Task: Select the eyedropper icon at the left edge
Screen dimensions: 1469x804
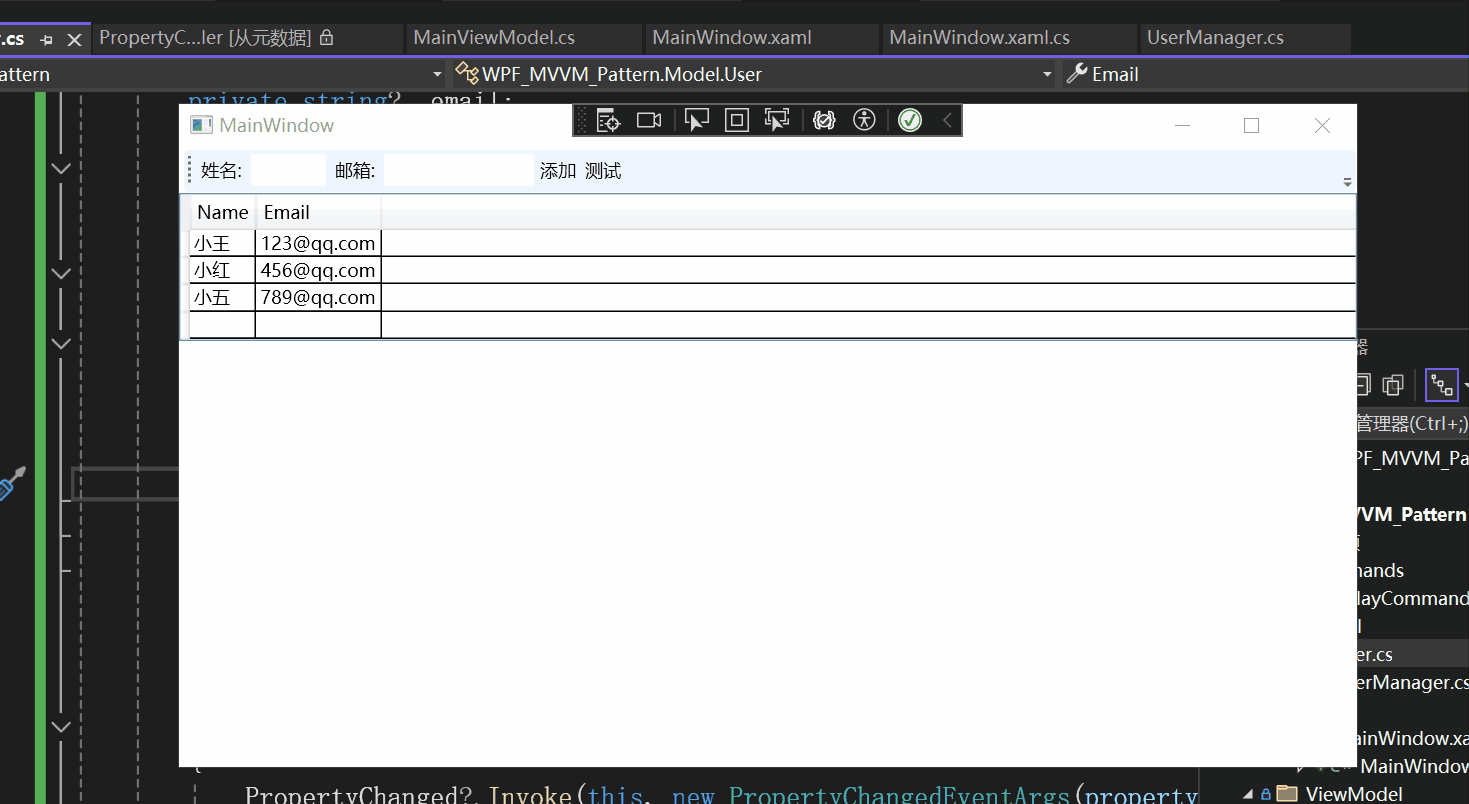Action: point(13,483)
